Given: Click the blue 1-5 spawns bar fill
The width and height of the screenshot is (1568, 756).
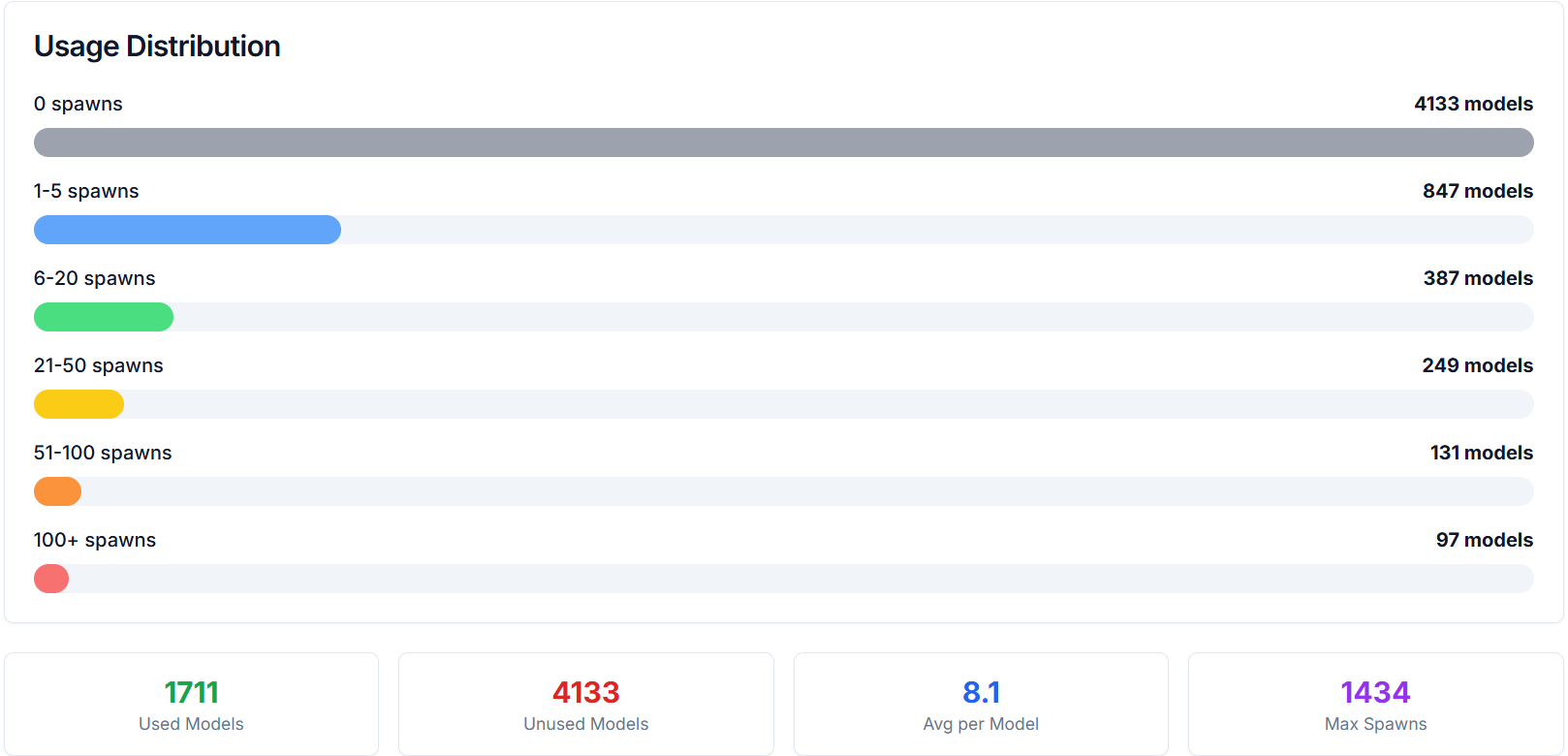Looking at the screenshot, I should click(x=187, y=230).
